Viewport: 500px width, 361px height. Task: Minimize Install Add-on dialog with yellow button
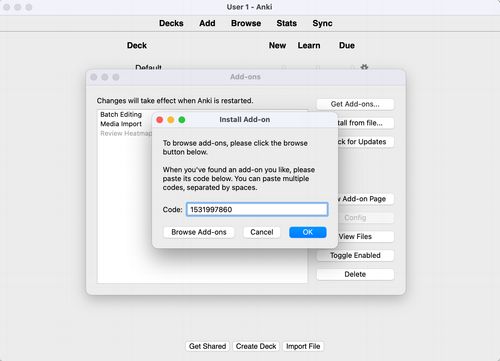(171, 120)
